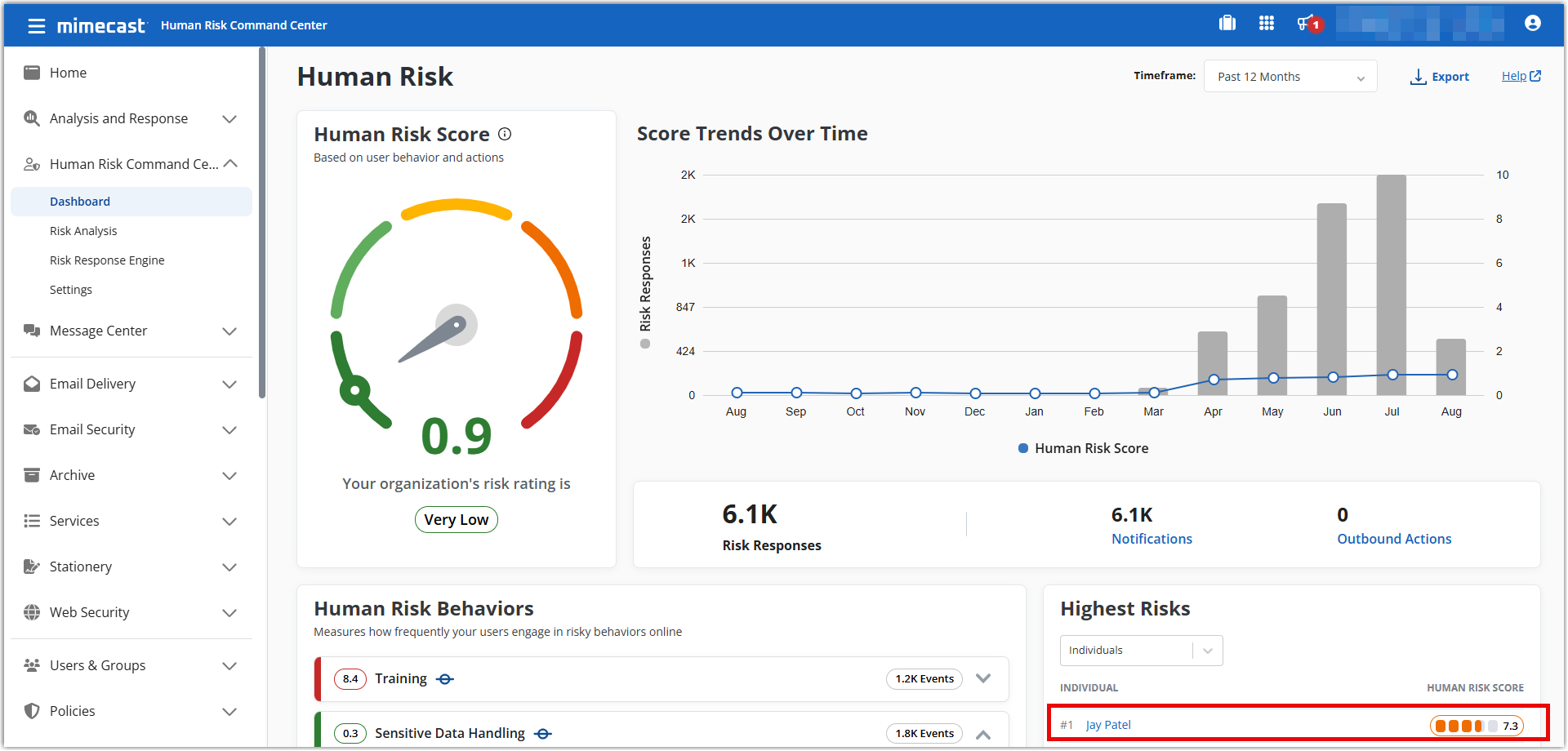Image resolution: width=1568 pixels, height=751 pixels.
Task: Click the Human Risk Score info icon
Action: pyautogui.click(x=505, y=134)
